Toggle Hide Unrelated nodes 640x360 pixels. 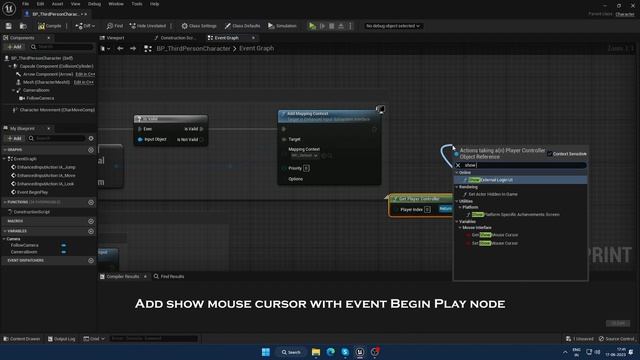click(x=148, y=26)
